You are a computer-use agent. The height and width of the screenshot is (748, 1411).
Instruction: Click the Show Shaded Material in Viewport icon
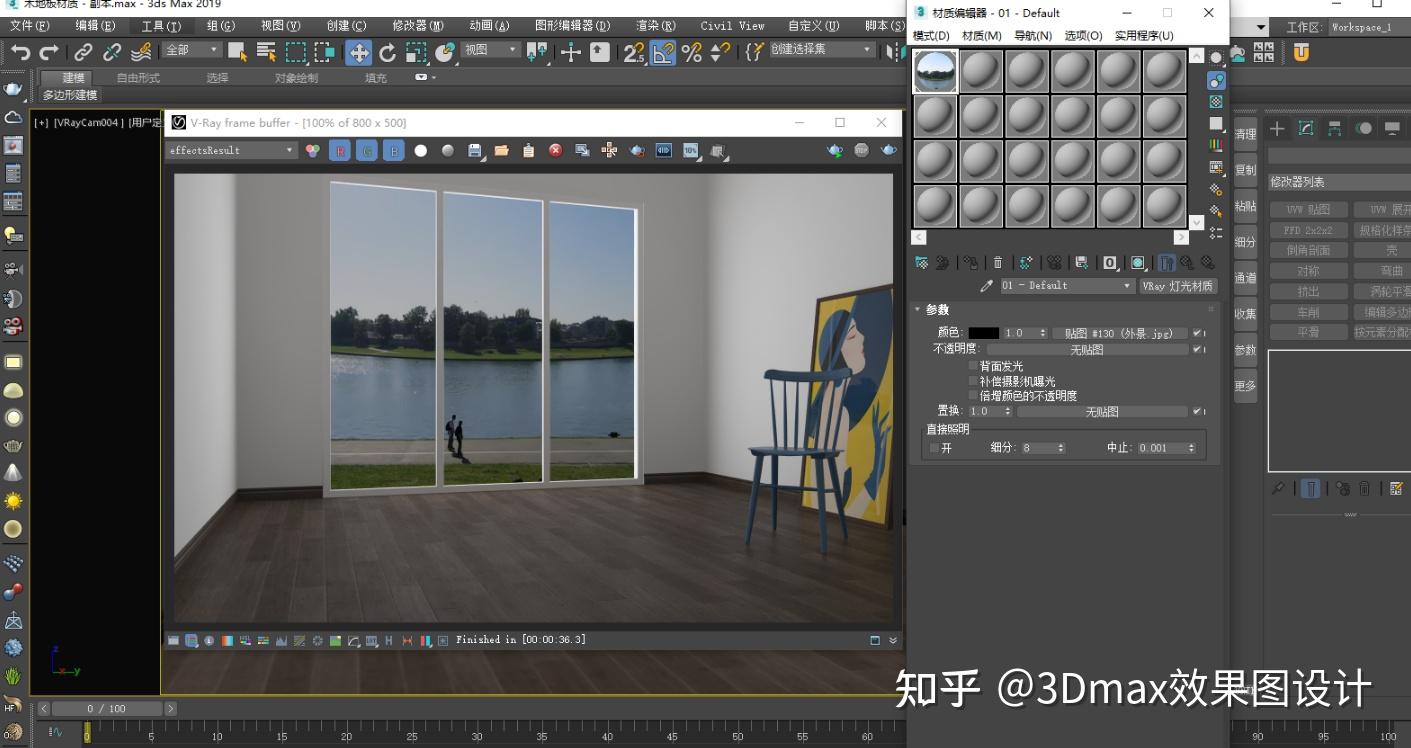1139,262
